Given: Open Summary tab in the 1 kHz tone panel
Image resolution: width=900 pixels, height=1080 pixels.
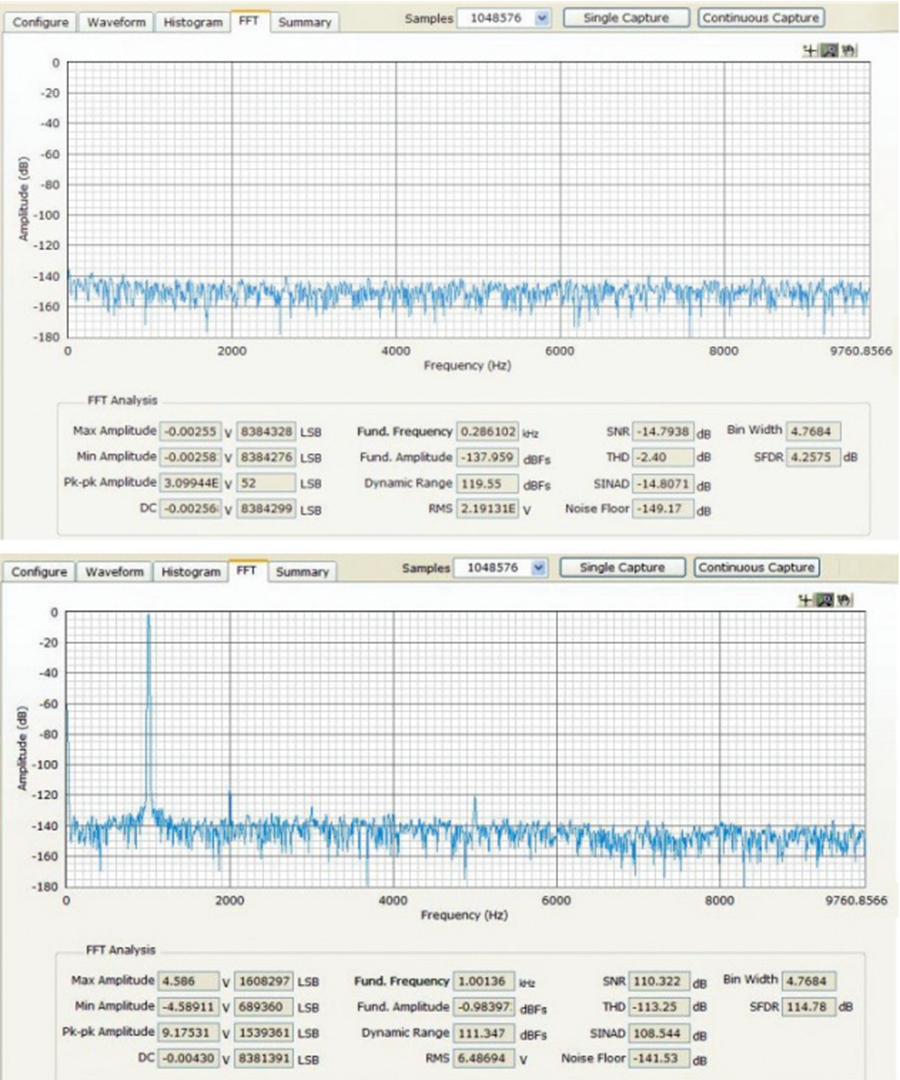Looking at the screenshot, I should (302, 572).
